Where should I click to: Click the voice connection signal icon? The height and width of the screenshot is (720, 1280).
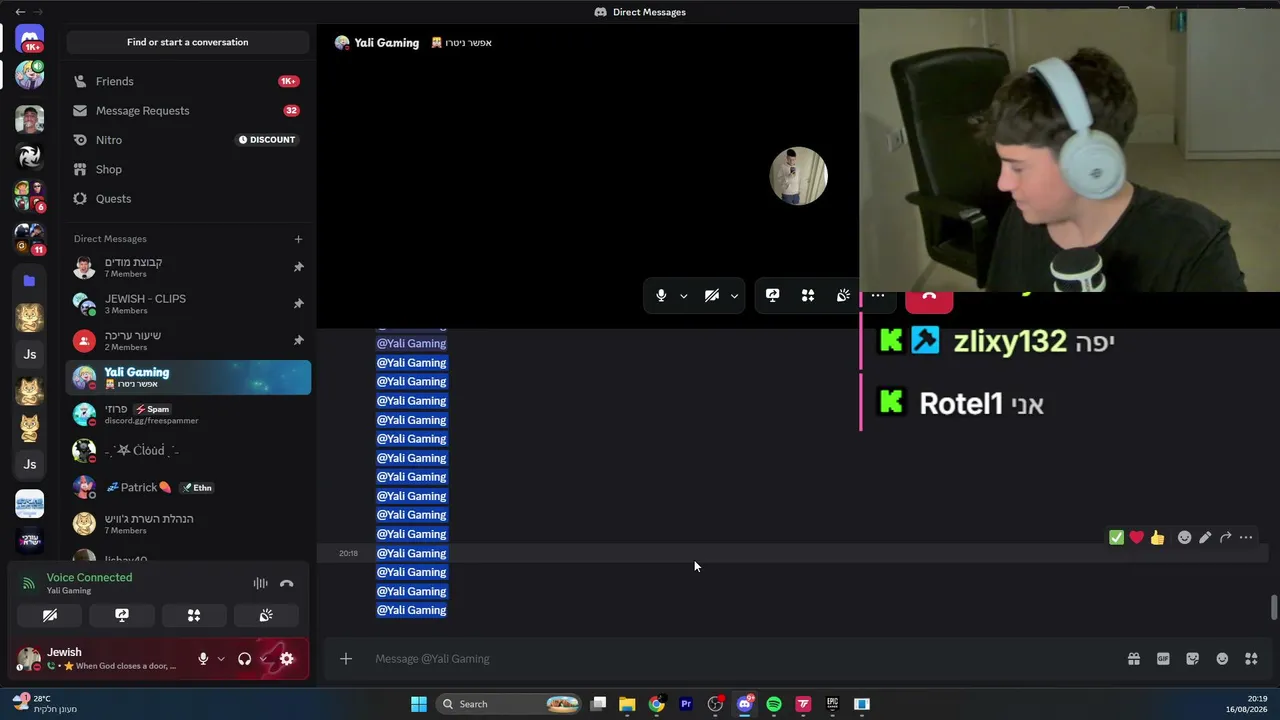[x=28, y=584]
